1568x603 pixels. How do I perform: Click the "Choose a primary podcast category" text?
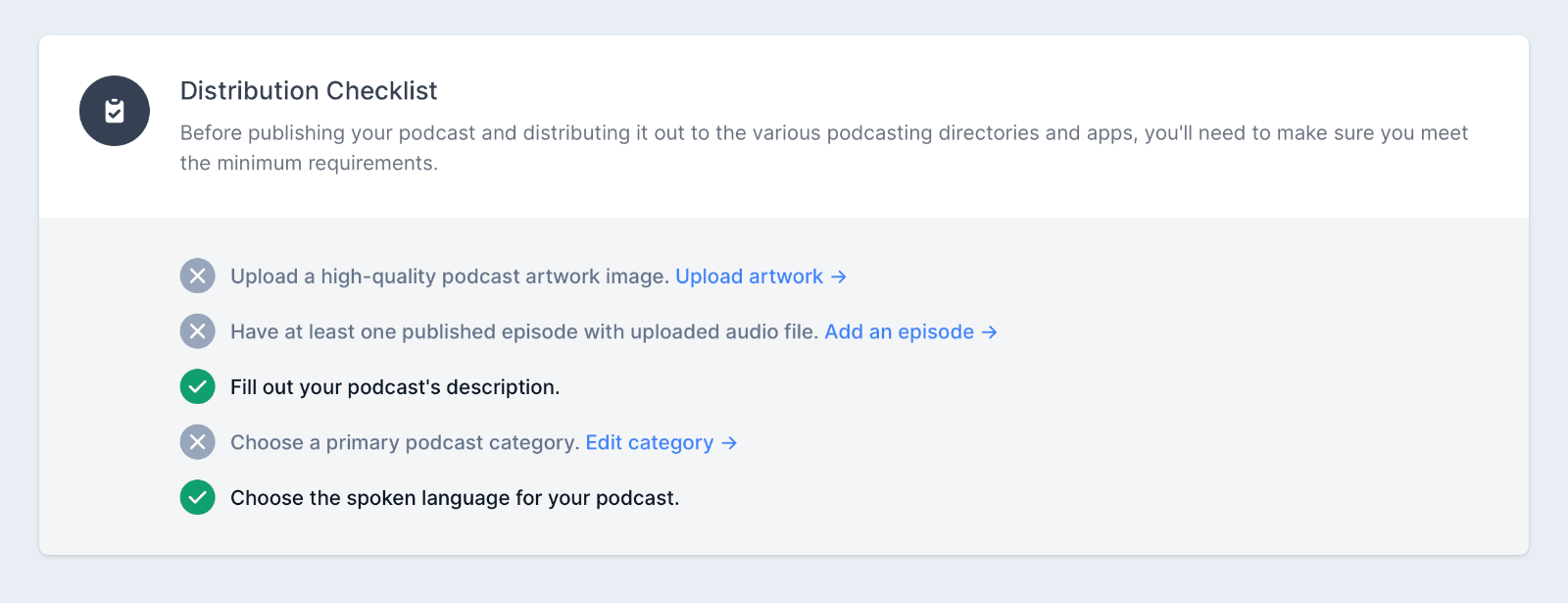coord(405,443)
